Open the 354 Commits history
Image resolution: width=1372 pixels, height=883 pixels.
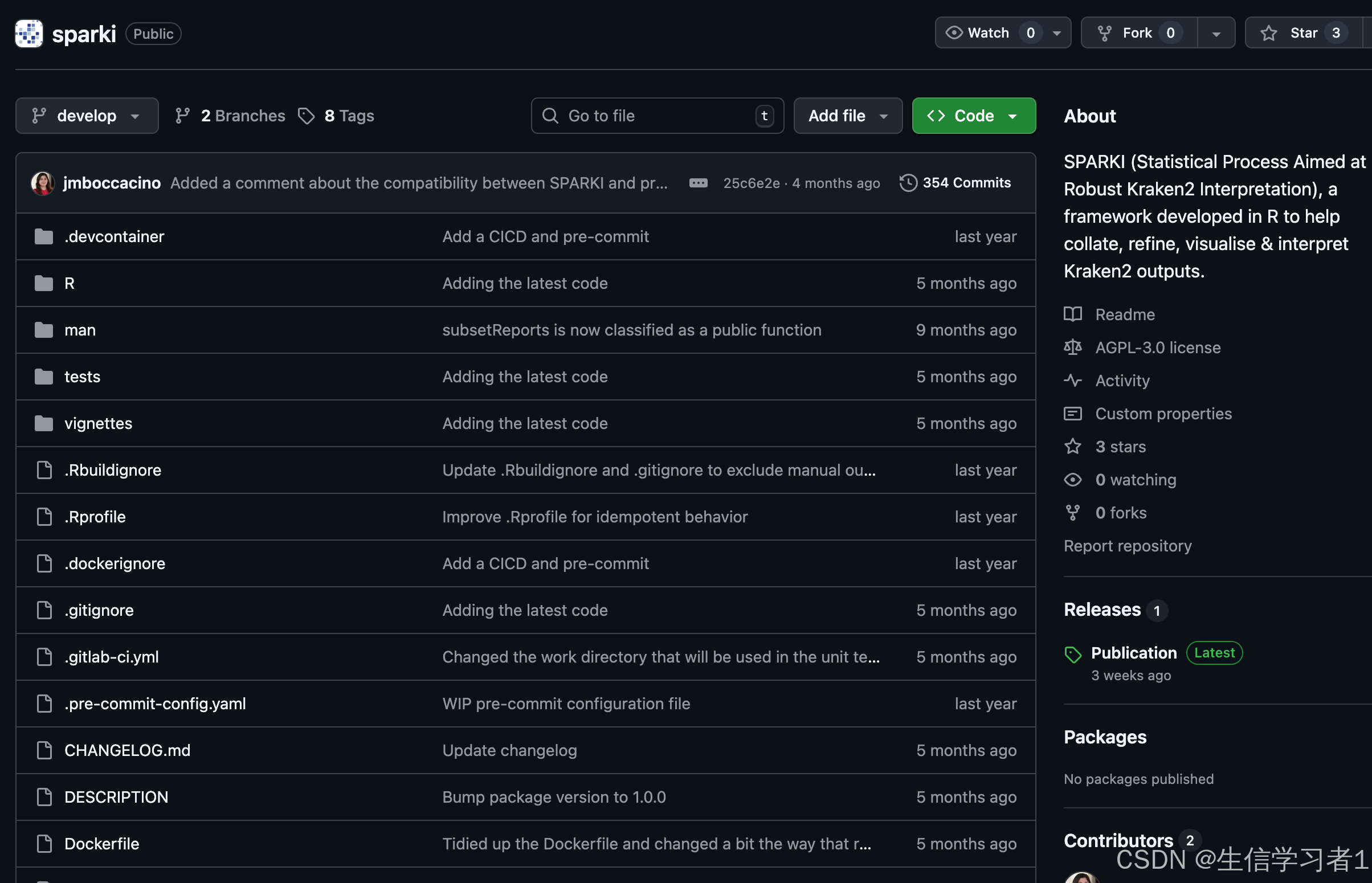tap(955, 183)
